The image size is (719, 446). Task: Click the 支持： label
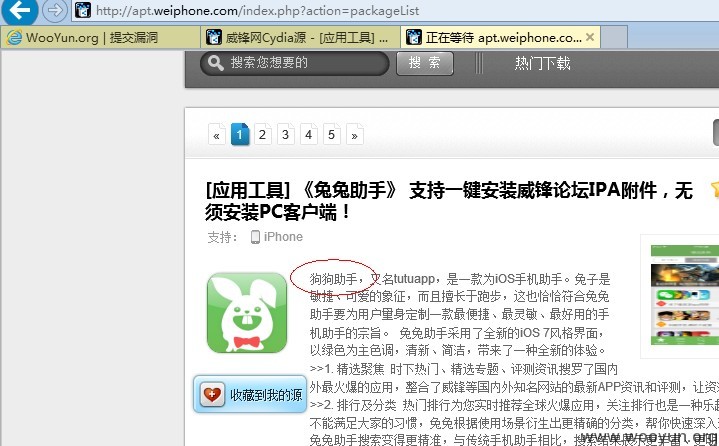coord(223,237)
